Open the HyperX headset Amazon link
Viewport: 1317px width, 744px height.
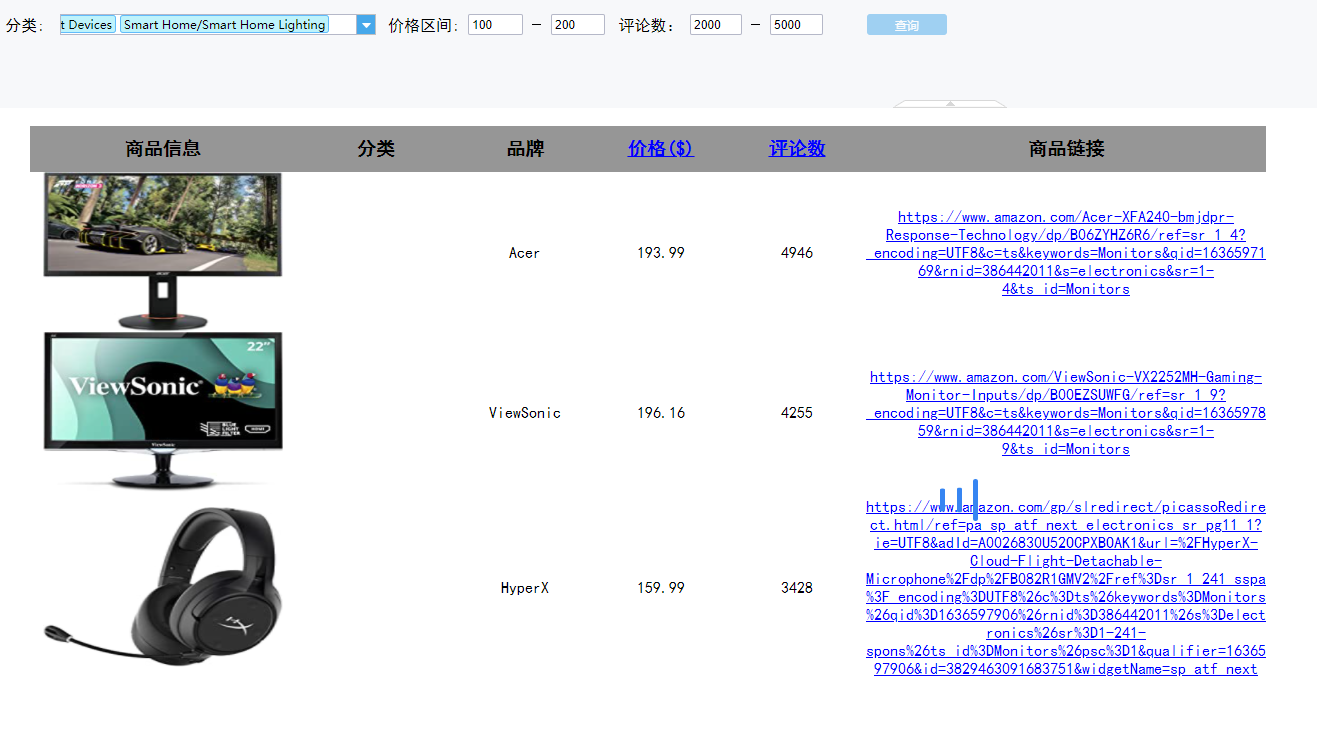[1066, 588]
